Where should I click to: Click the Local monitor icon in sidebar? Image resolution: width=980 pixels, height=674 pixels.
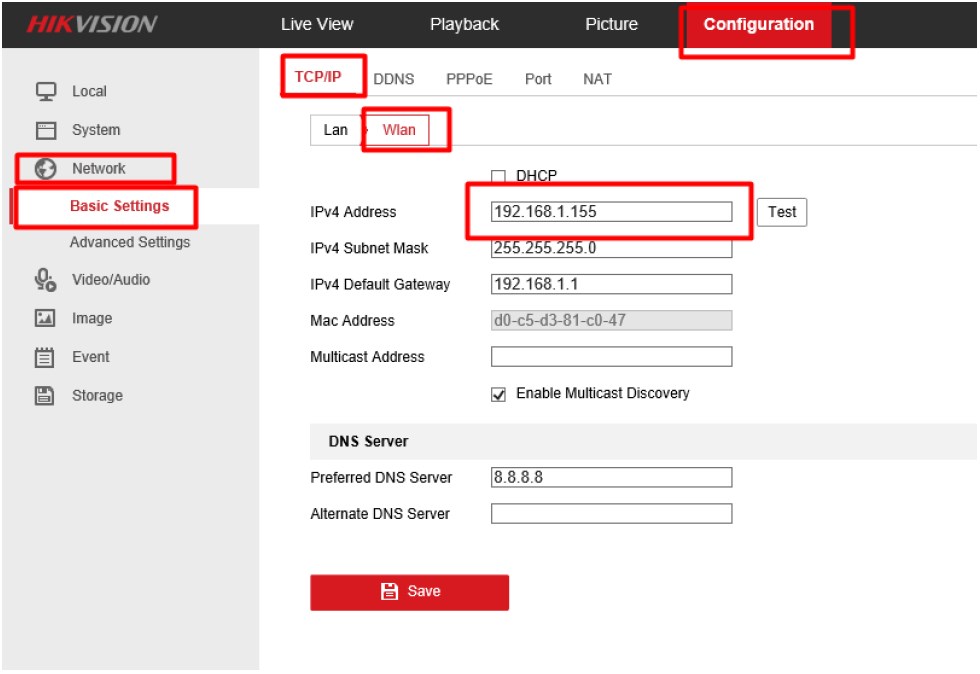point(46,91)
